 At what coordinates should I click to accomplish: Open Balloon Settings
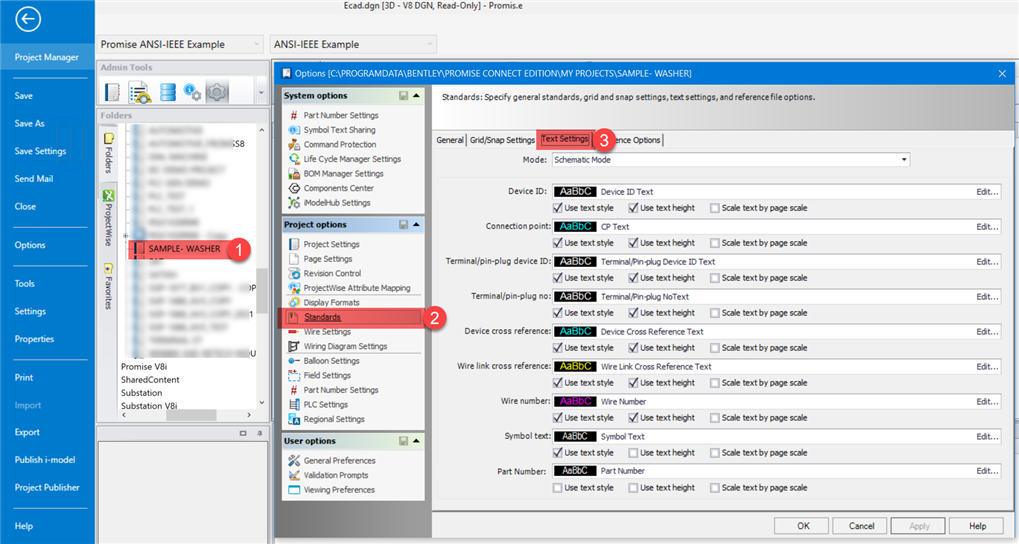click(x=331, y=361)
